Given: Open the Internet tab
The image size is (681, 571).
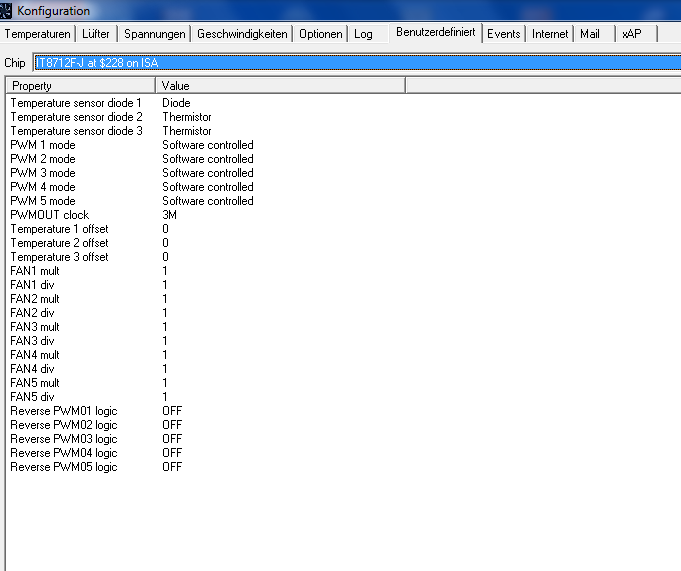Looking at the screenshot, I should point(550,34).
